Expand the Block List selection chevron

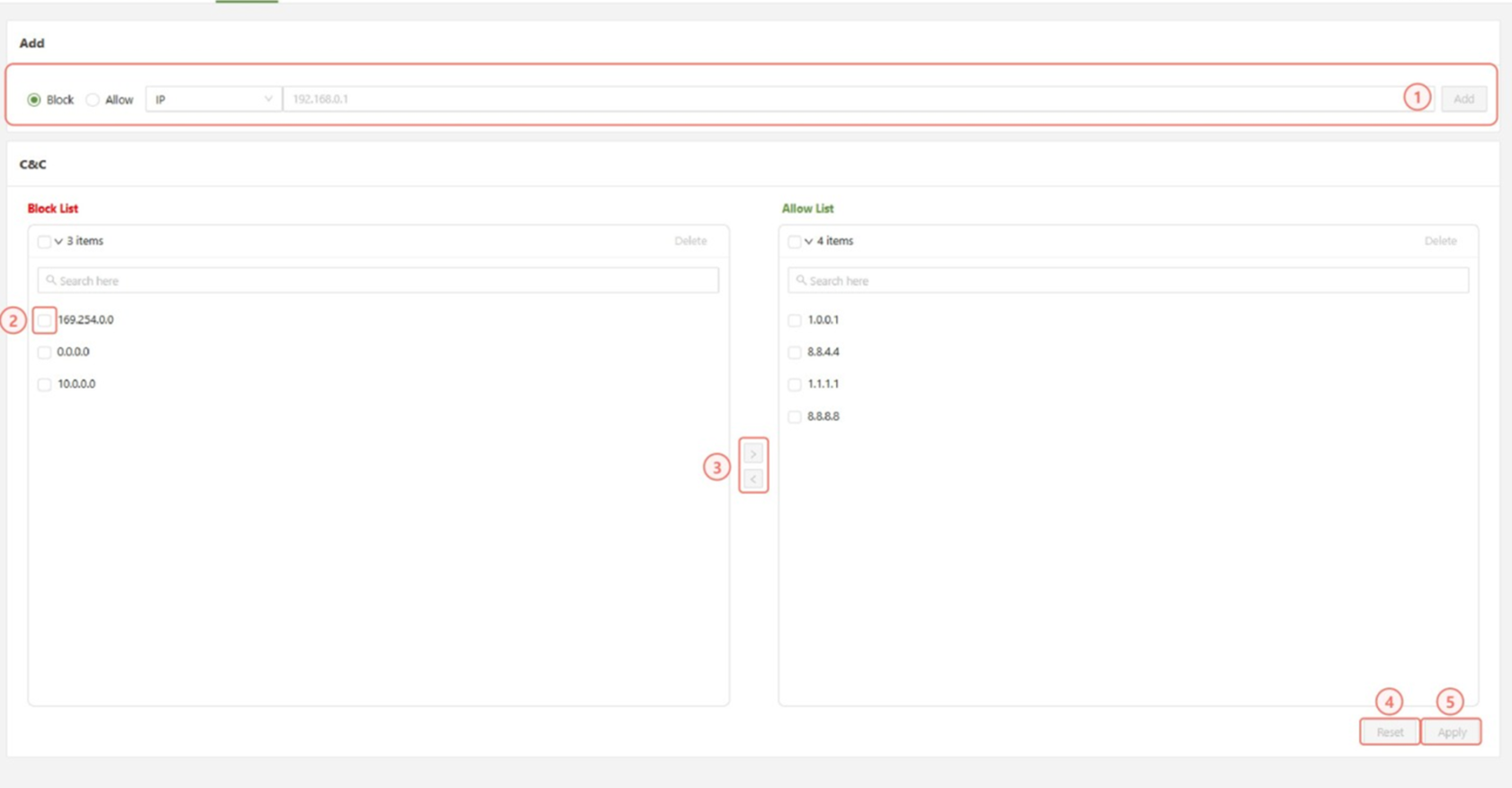tap(58, 241)
